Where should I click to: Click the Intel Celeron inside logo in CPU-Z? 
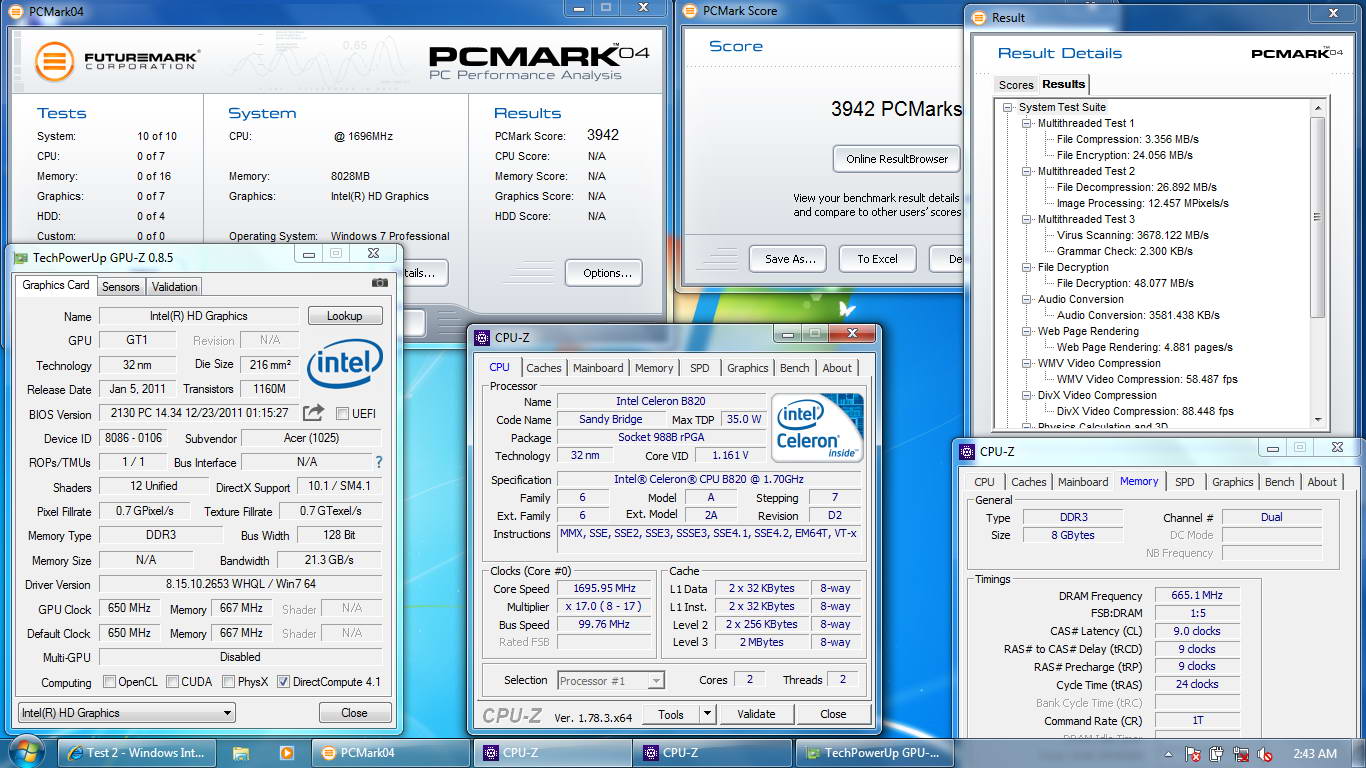click(x=817, y=427)
